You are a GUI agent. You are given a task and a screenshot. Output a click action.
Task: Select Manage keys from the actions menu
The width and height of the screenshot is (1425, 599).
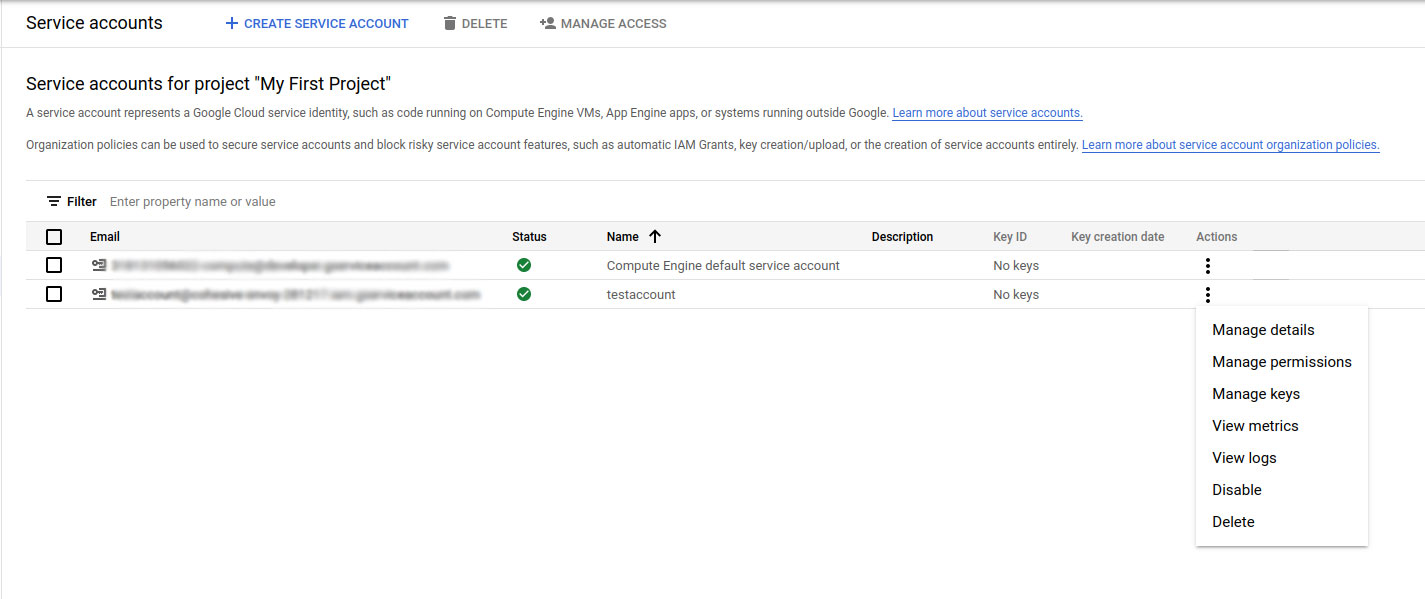click(1256, 394)
